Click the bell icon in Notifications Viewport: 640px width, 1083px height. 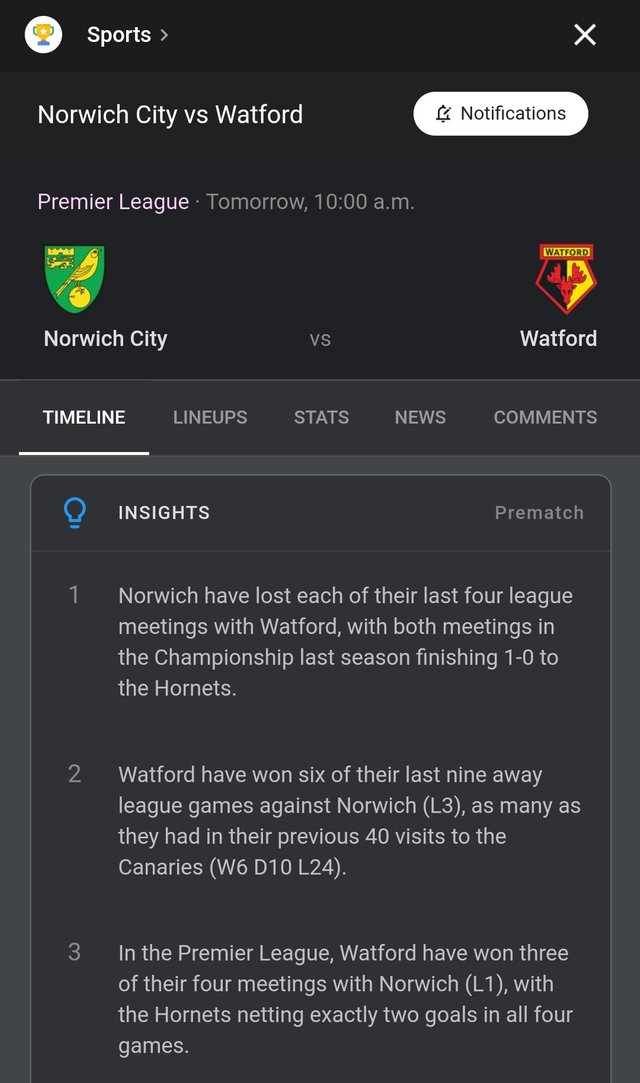(x=444, y=113)
